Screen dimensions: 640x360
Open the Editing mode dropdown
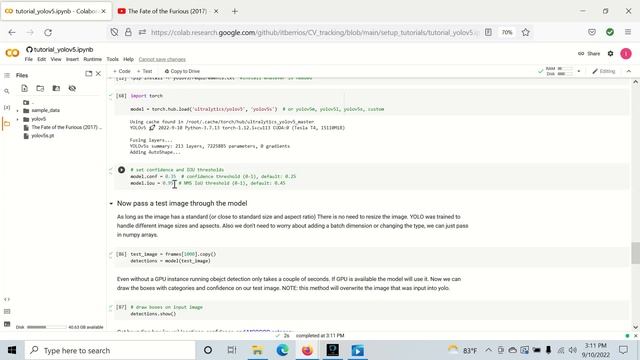[x=604, y=71]
